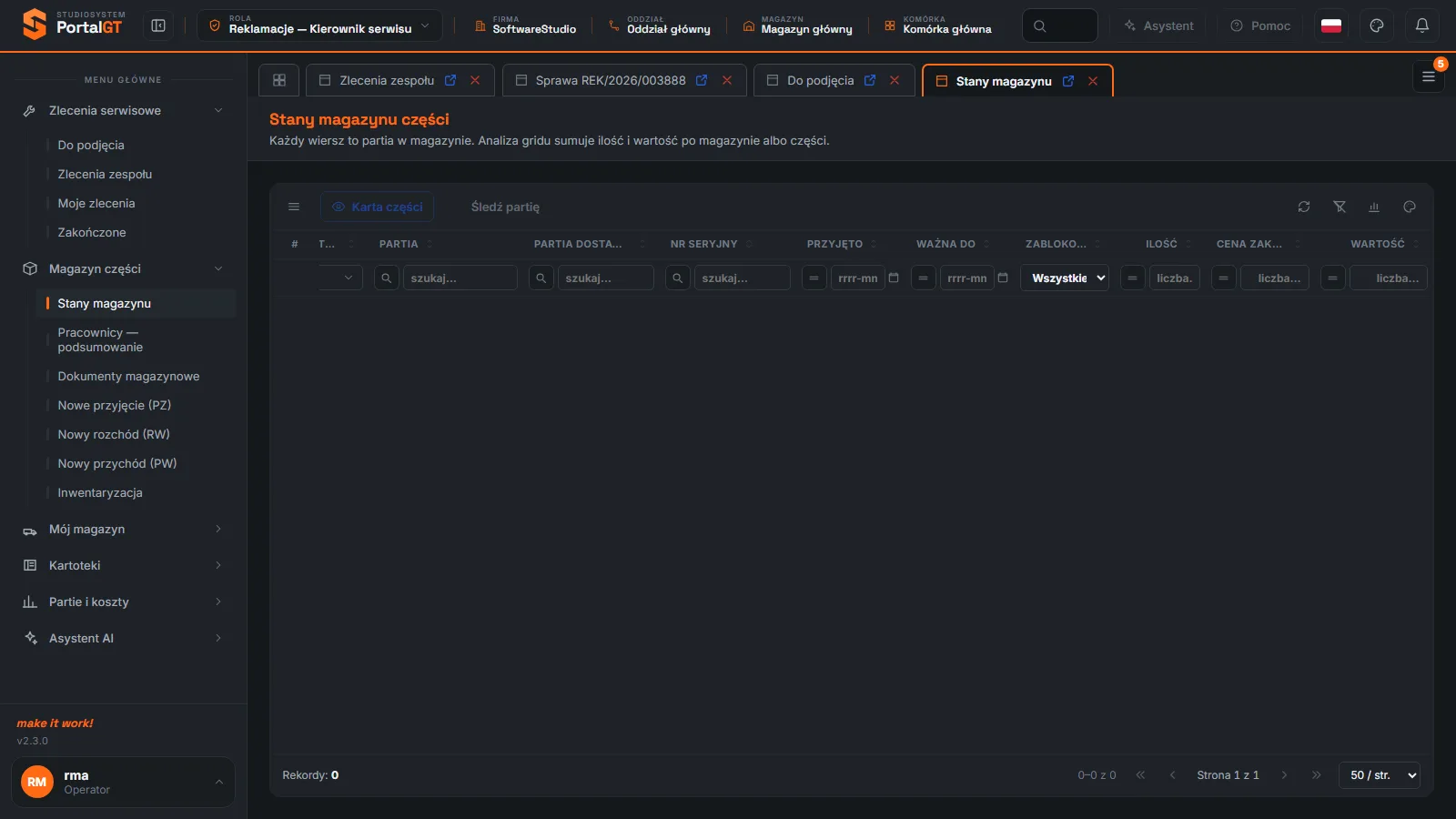
Task: Open grid analysis chart icon
Action: pyautogui.click(x=1374, y=207)
